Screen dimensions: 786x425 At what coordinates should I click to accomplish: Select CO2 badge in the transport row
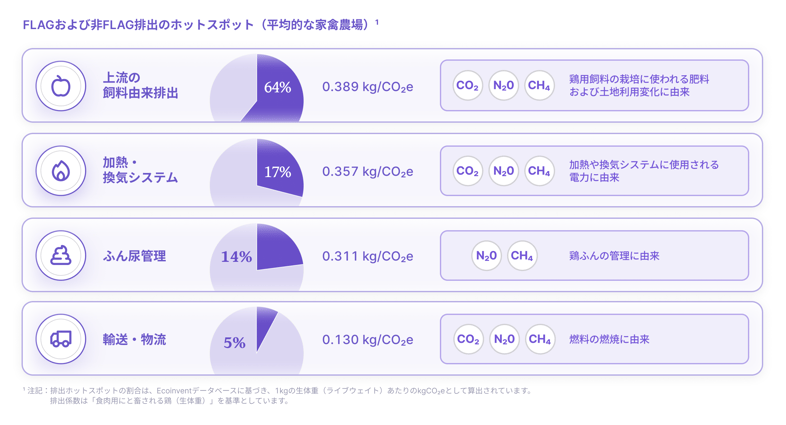click(x=467, y=340)
